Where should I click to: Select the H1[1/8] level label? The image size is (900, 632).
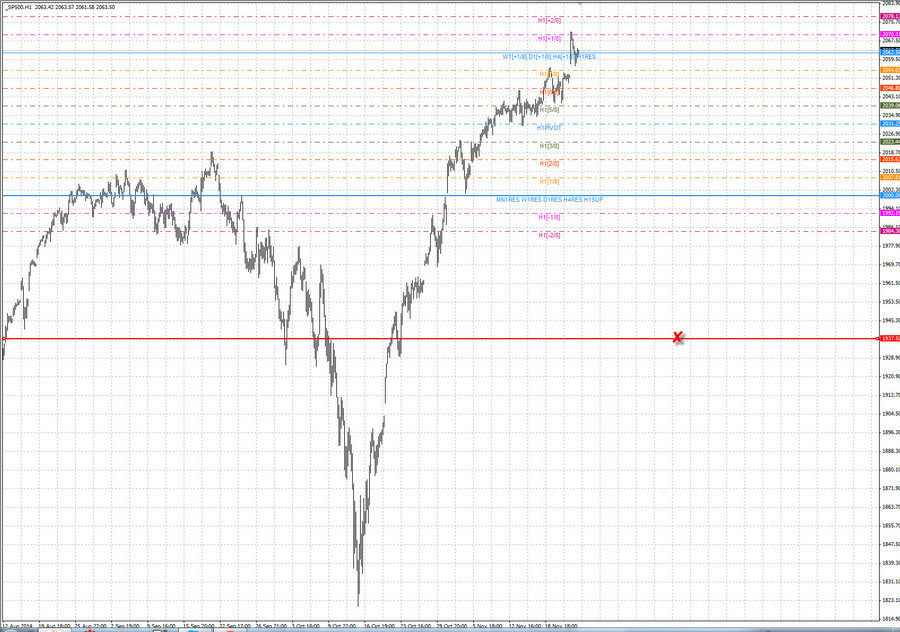pos(549,181)
